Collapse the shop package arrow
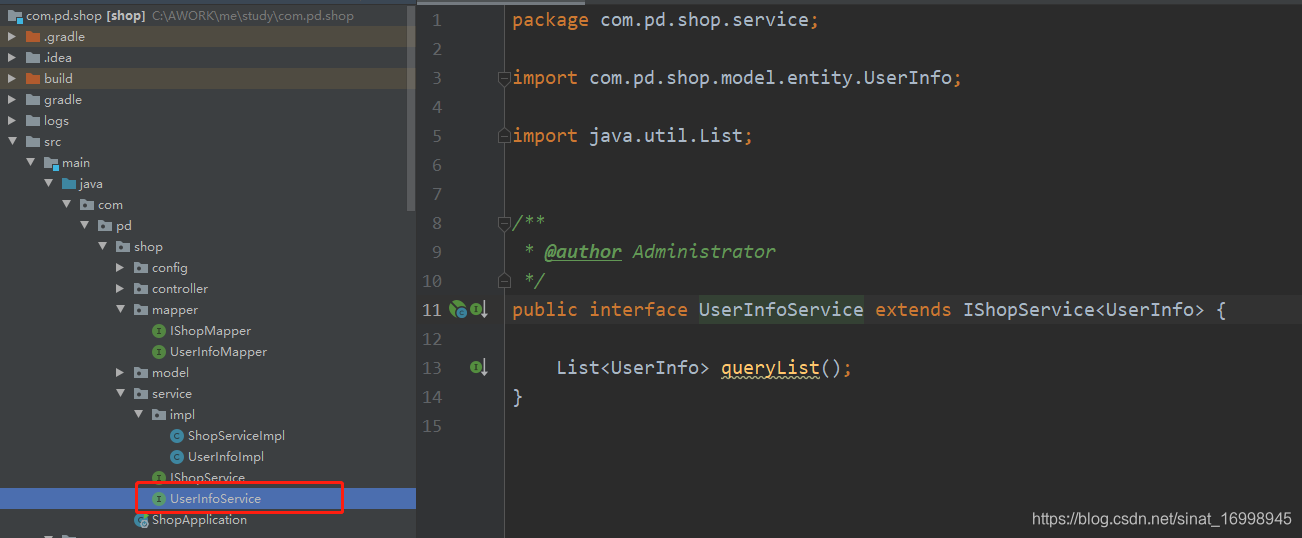Viewport: 1302px width, 538px height. coord(103,247)
